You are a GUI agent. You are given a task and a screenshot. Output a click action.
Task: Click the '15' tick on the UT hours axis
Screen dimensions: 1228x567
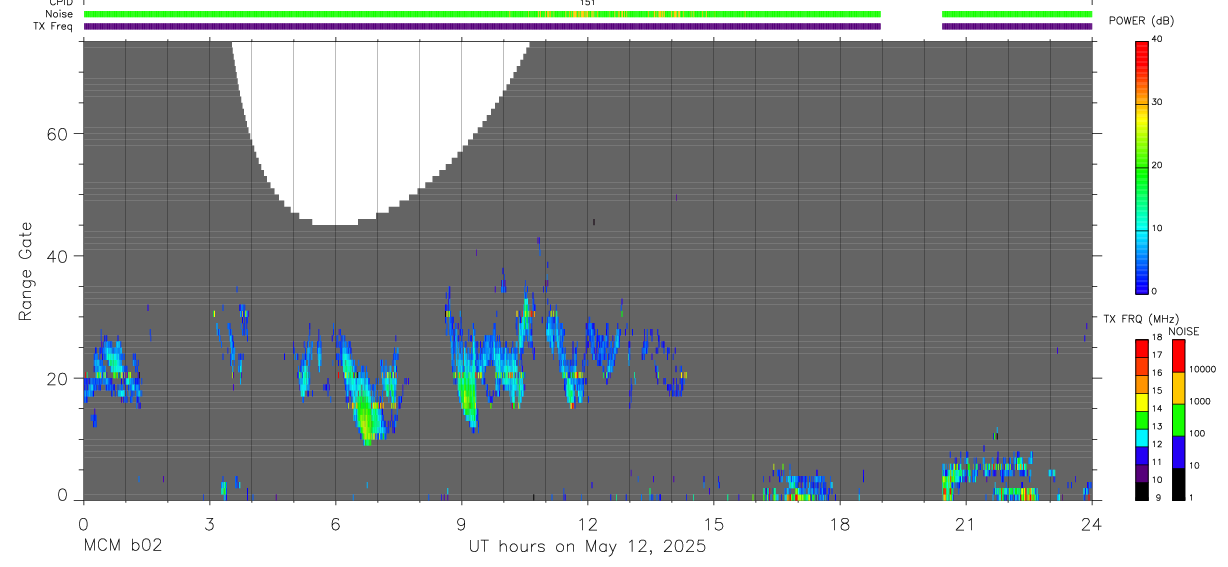714,524
